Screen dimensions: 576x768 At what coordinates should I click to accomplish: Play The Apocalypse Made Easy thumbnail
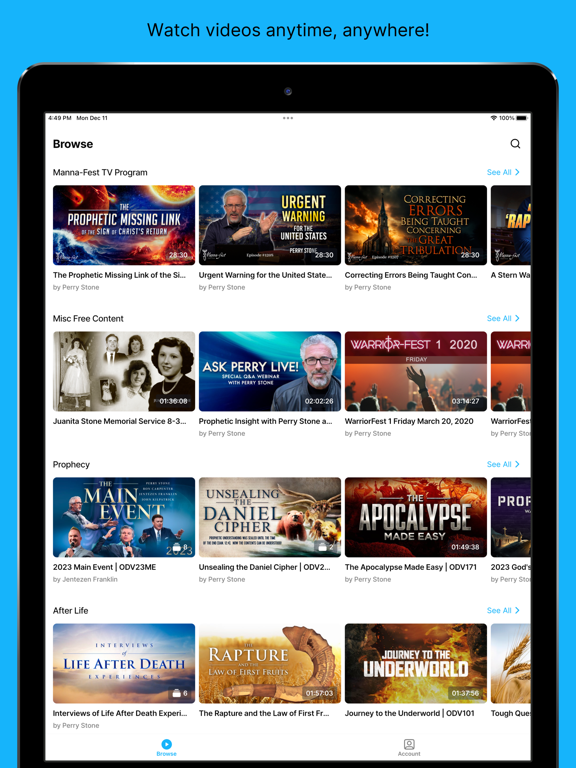[416, 517]
